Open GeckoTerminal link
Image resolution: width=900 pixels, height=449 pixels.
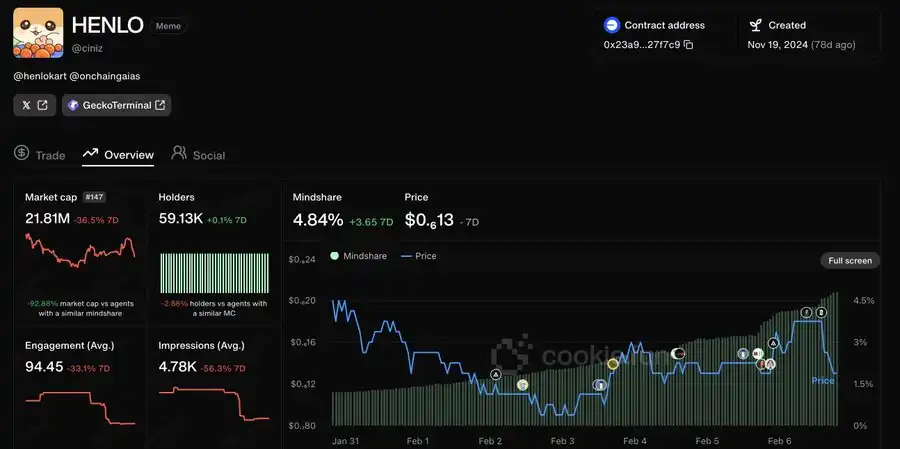pos(116,105)
